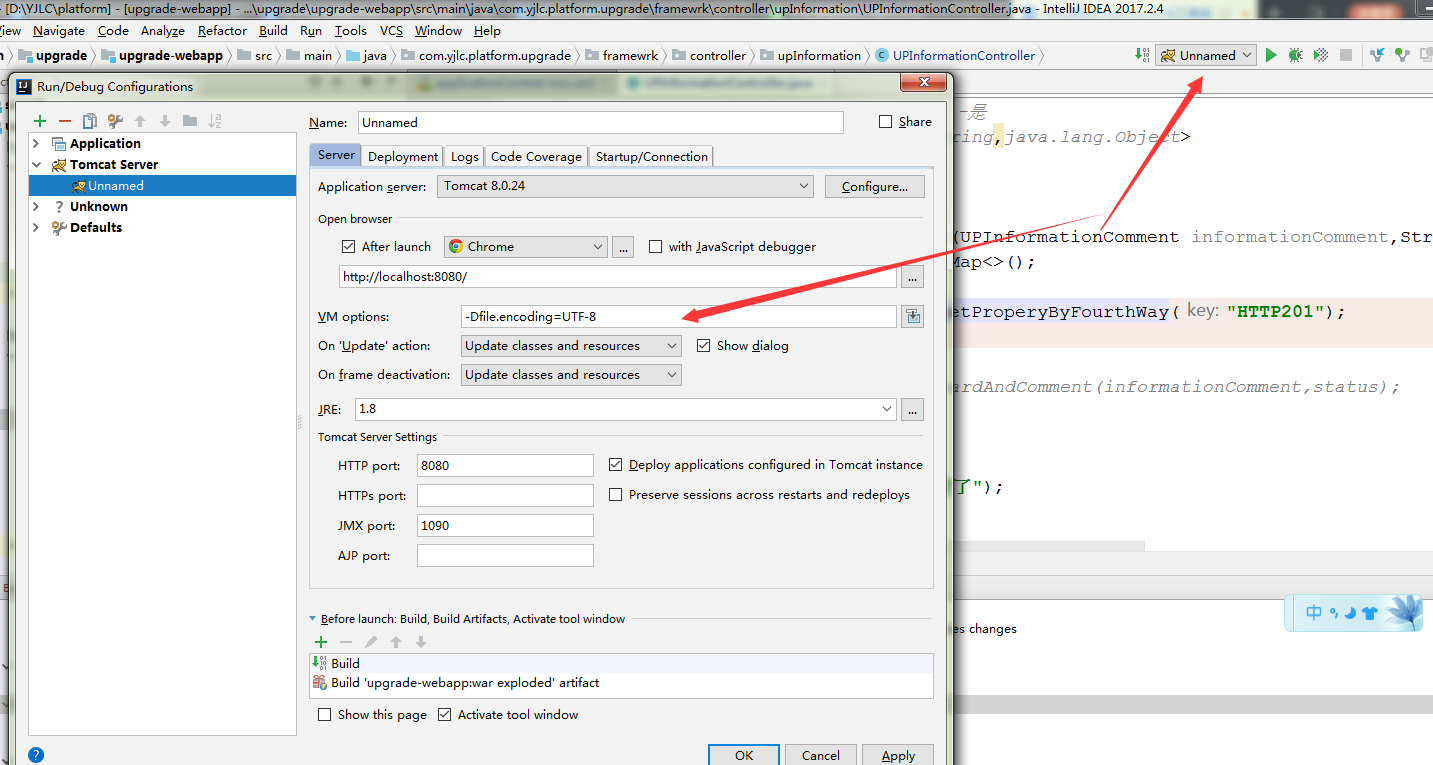The height and width of the screenshot is (765, 1433).
Task: Click the Configure... button
Action: (x=875, y=186)
